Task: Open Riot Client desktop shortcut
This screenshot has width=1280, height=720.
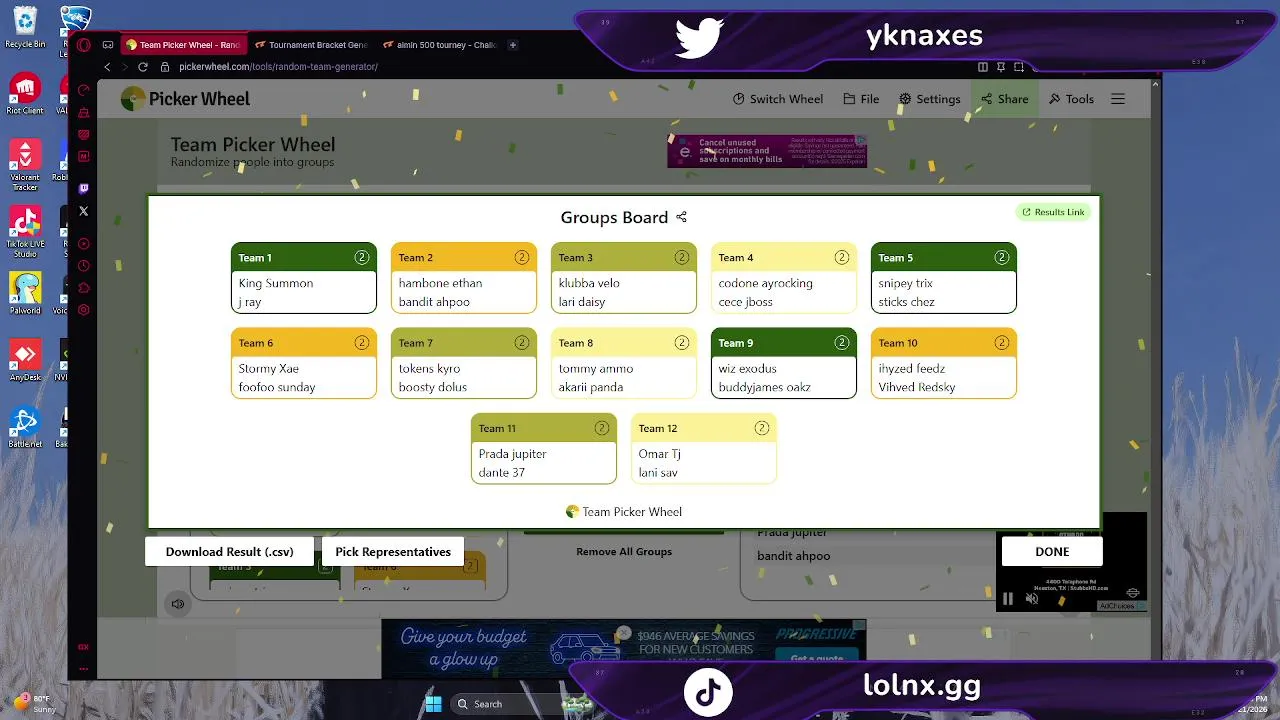Action: pos(25,94)
